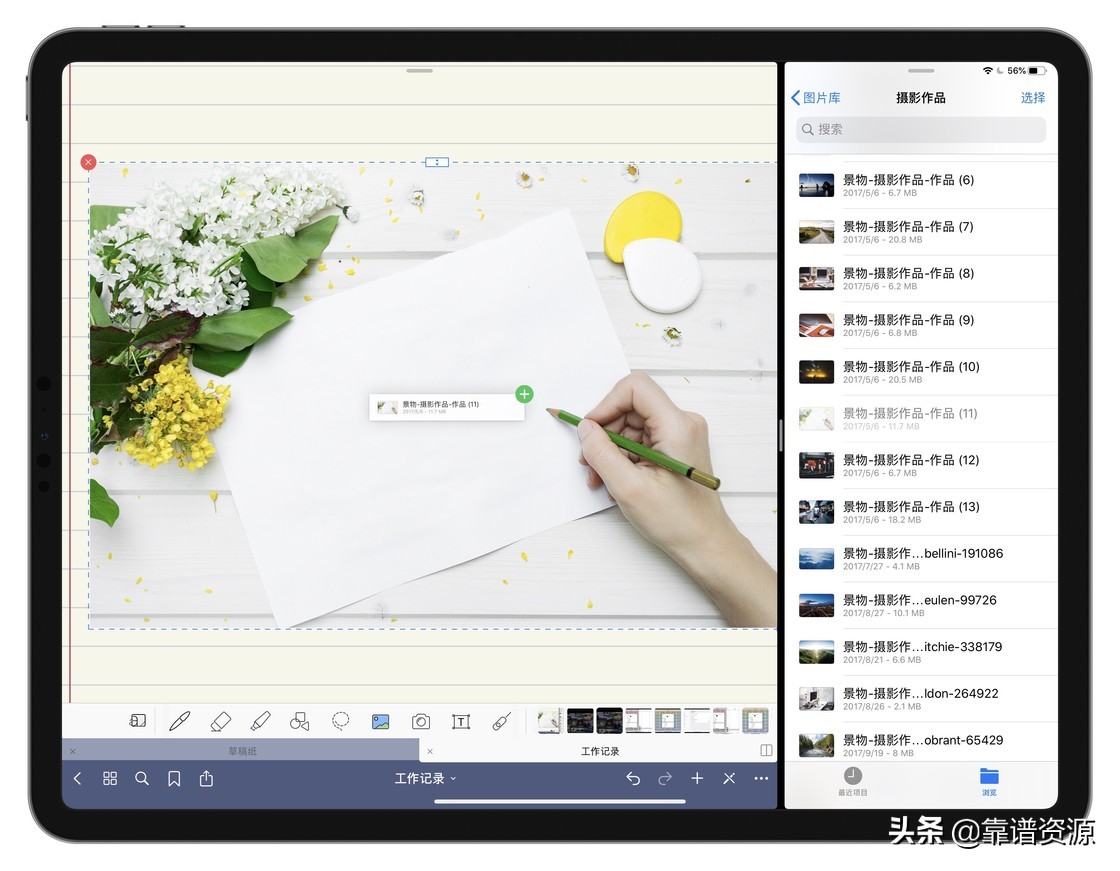Click the Insert Image tool icon
The height and width of the screenshot is (871, 1120).
click(x=380, y=721)
